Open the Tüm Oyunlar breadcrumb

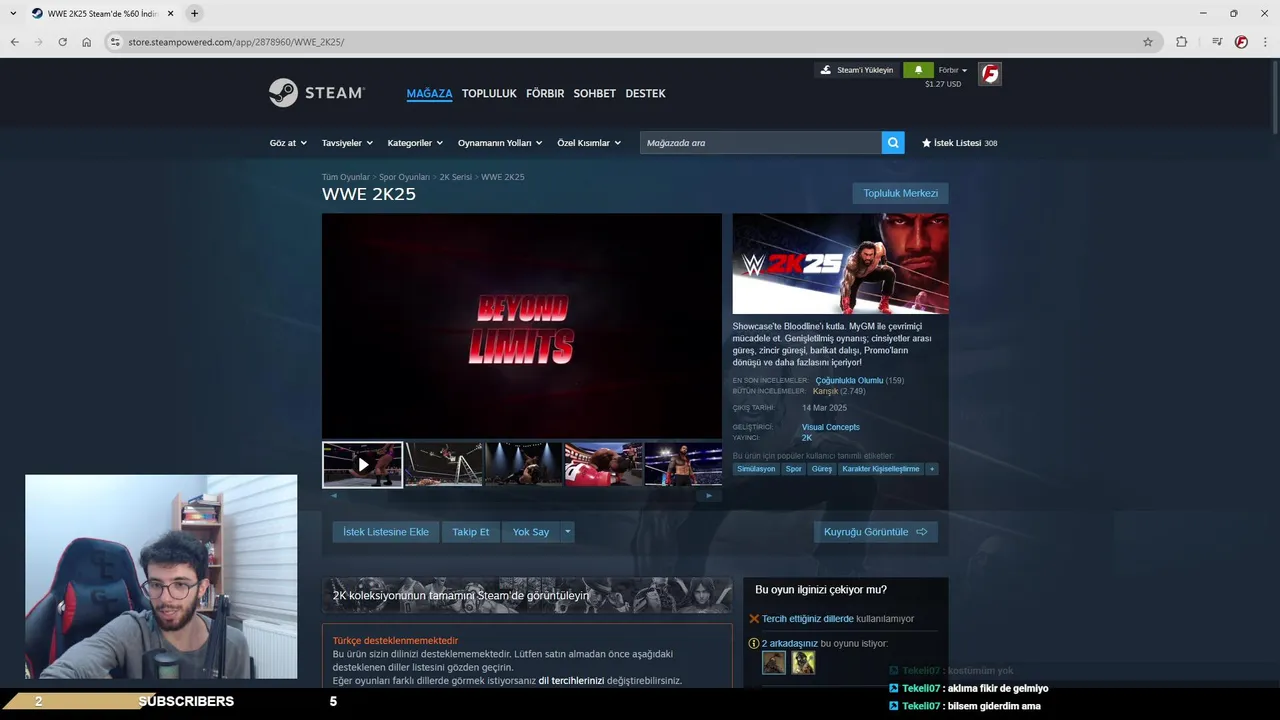pyautogui.click(x=346, y=177)
